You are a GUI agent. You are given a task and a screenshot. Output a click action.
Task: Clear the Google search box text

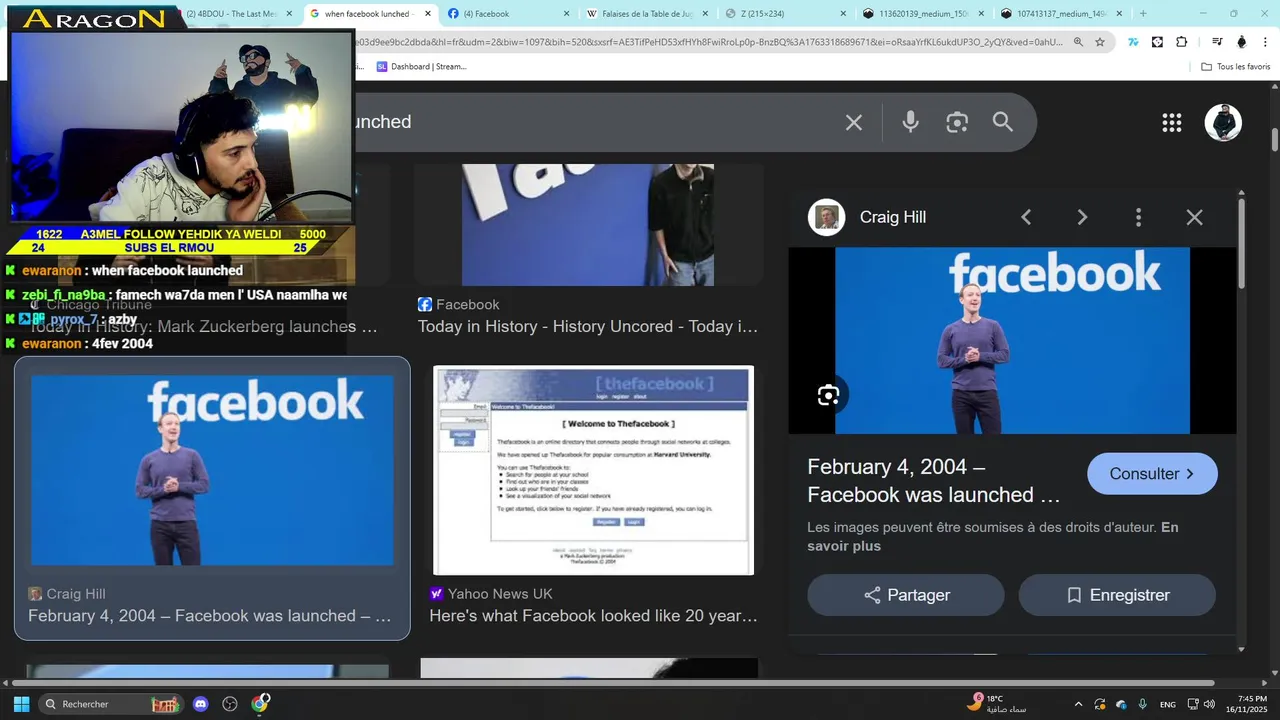(853, 122)
